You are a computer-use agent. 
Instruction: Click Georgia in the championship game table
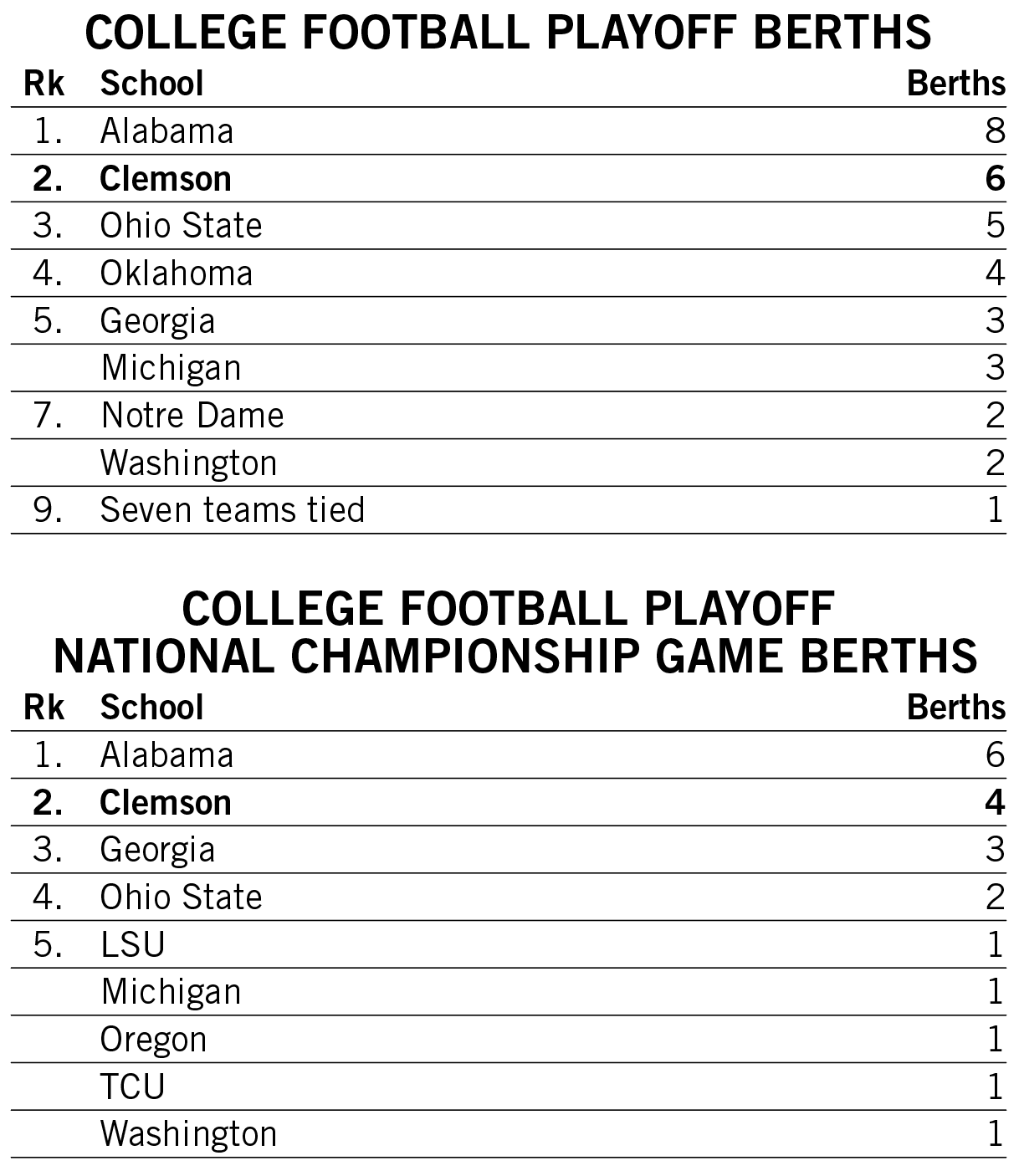157,850
